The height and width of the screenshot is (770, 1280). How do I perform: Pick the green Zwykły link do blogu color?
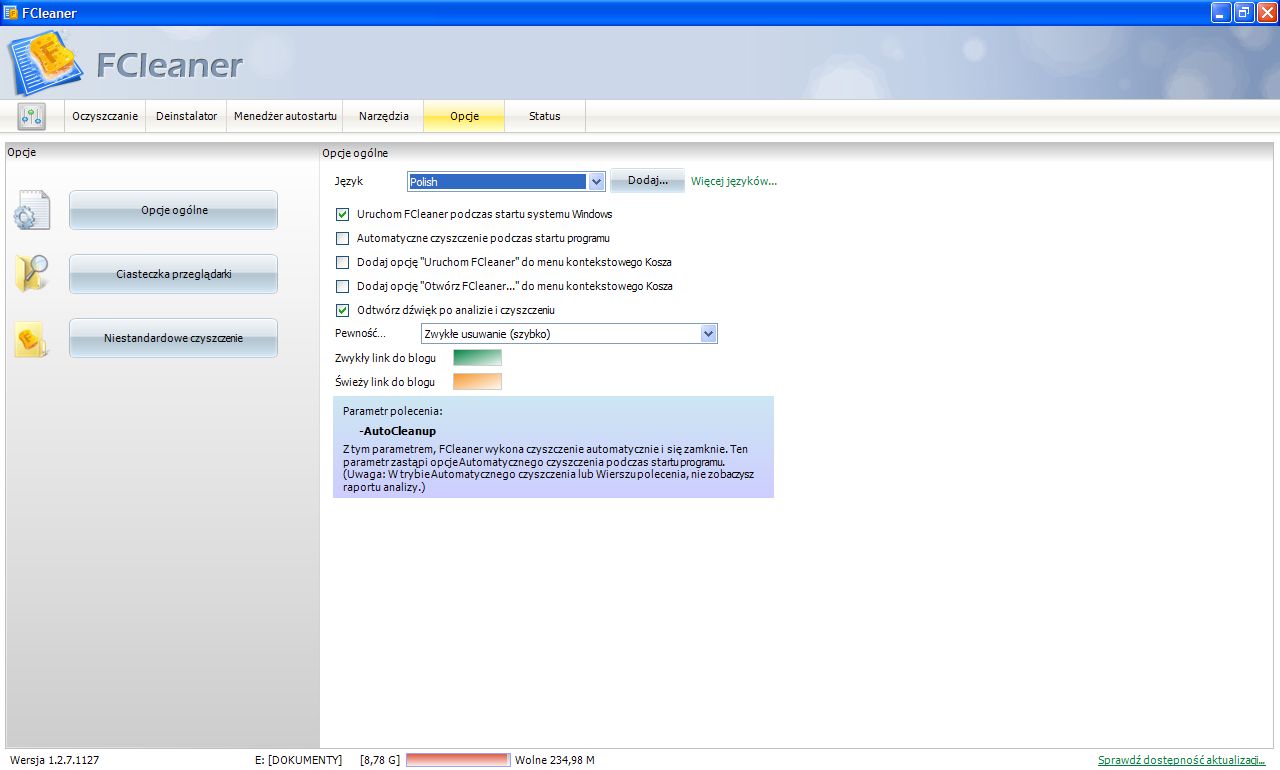pos(478,358)
